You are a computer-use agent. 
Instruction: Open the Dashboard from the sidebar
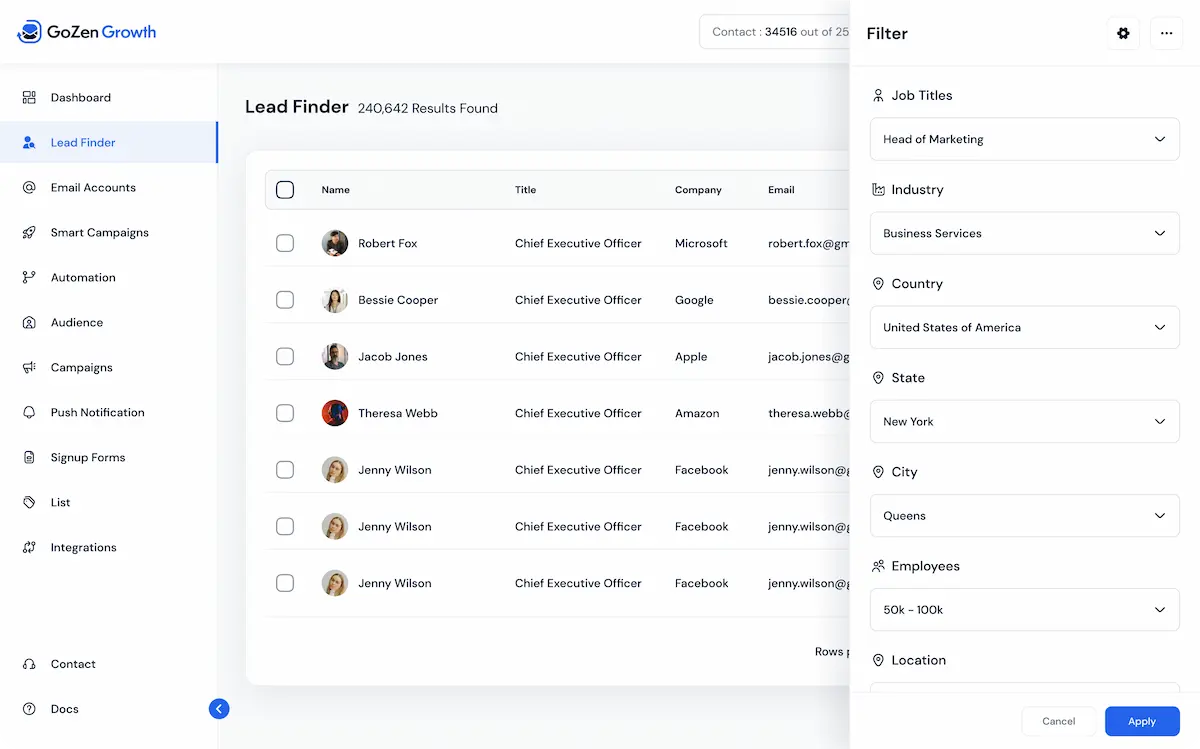[x=80, y=97]
